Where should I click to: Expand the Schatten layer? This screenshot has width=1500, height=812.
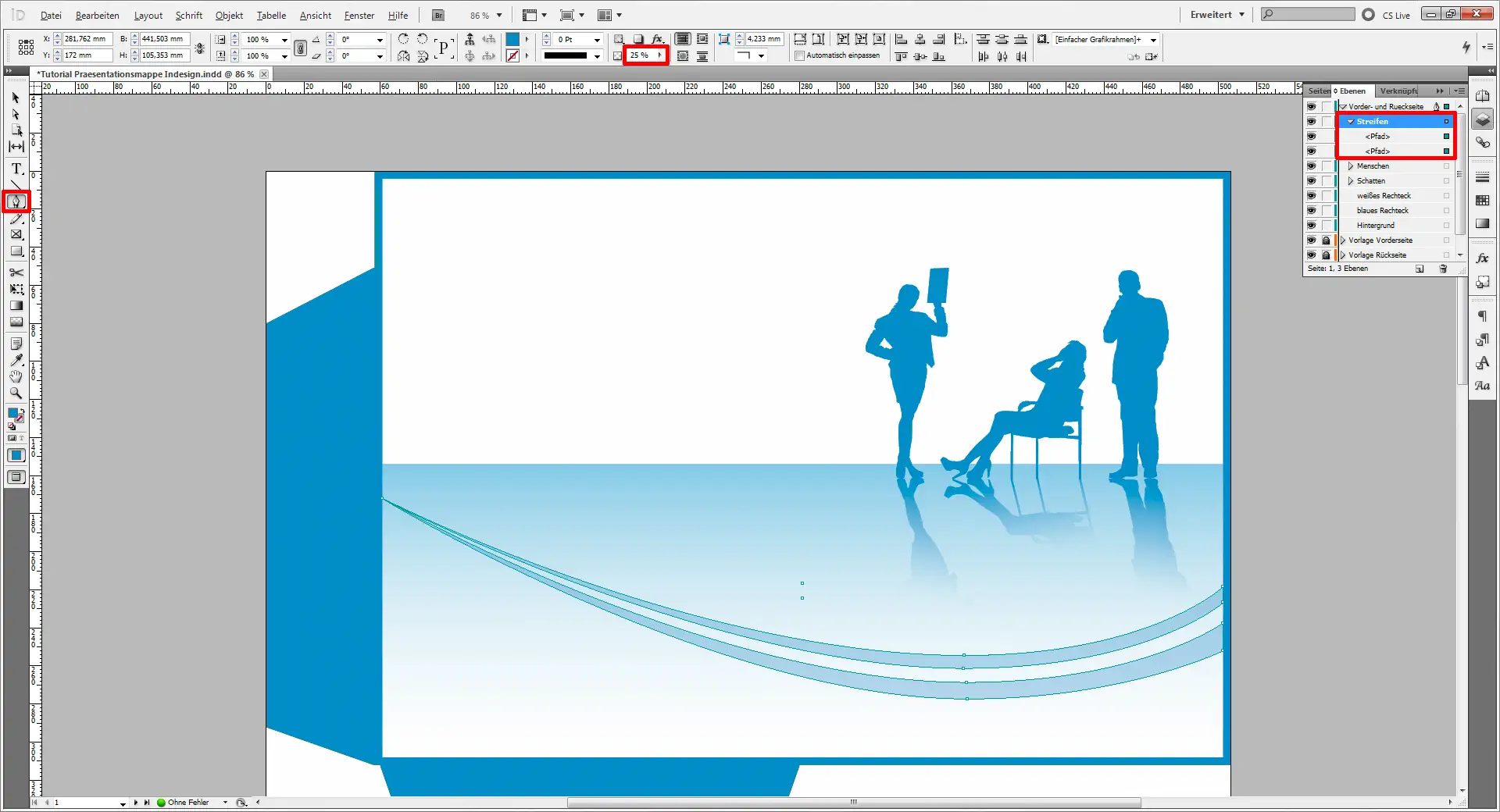pos(1349,180)
